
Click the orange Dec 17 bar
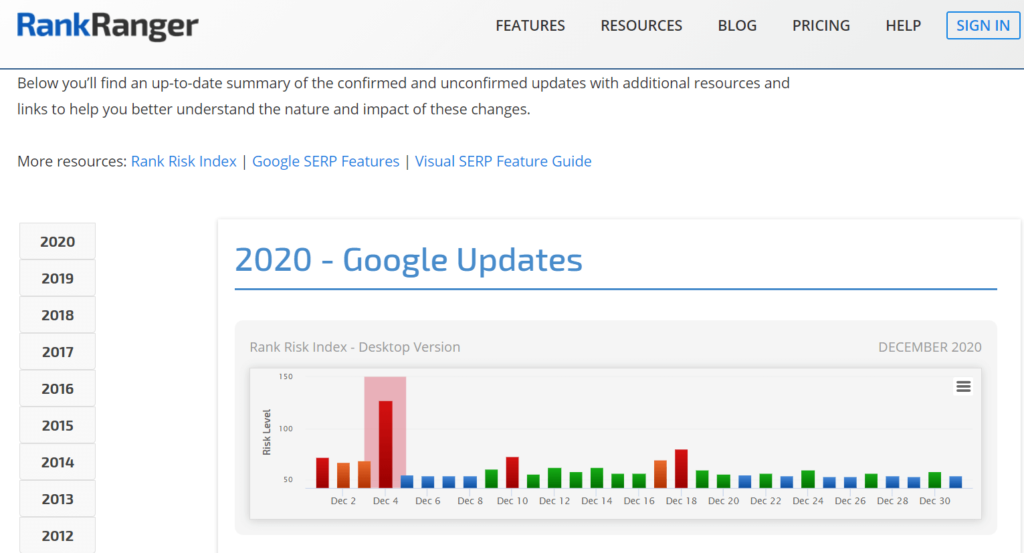pyautogui.click(x=660, y=475)
